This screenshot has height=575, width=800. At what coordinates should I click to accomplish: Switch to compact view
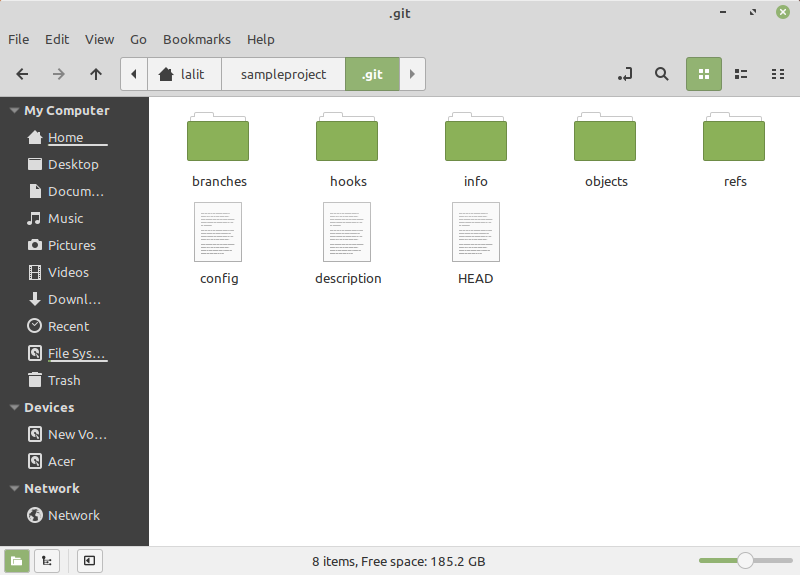[x=778, y=74]
